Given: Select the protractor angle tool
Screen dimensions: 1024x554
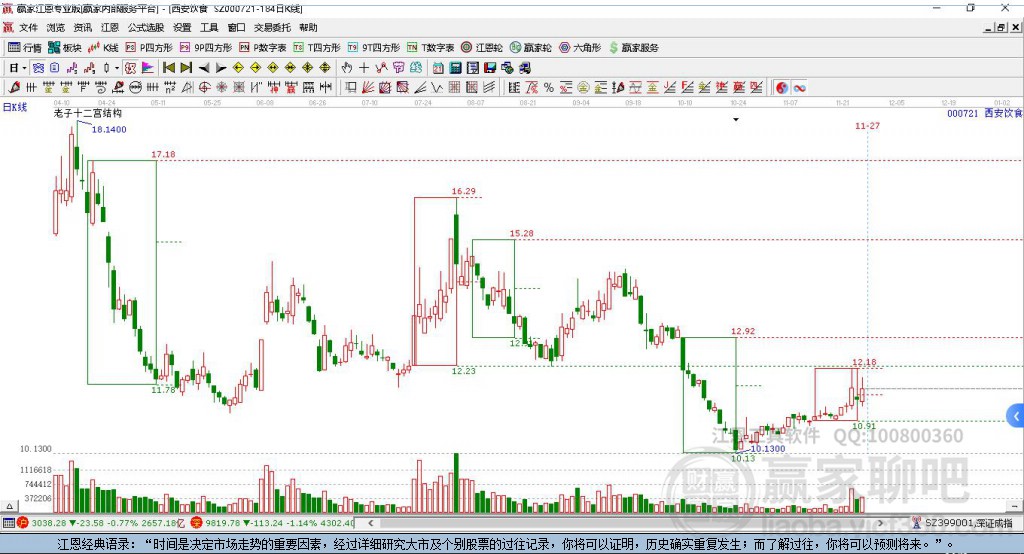Looking at the screenshot, I should [x=187, y=88].
